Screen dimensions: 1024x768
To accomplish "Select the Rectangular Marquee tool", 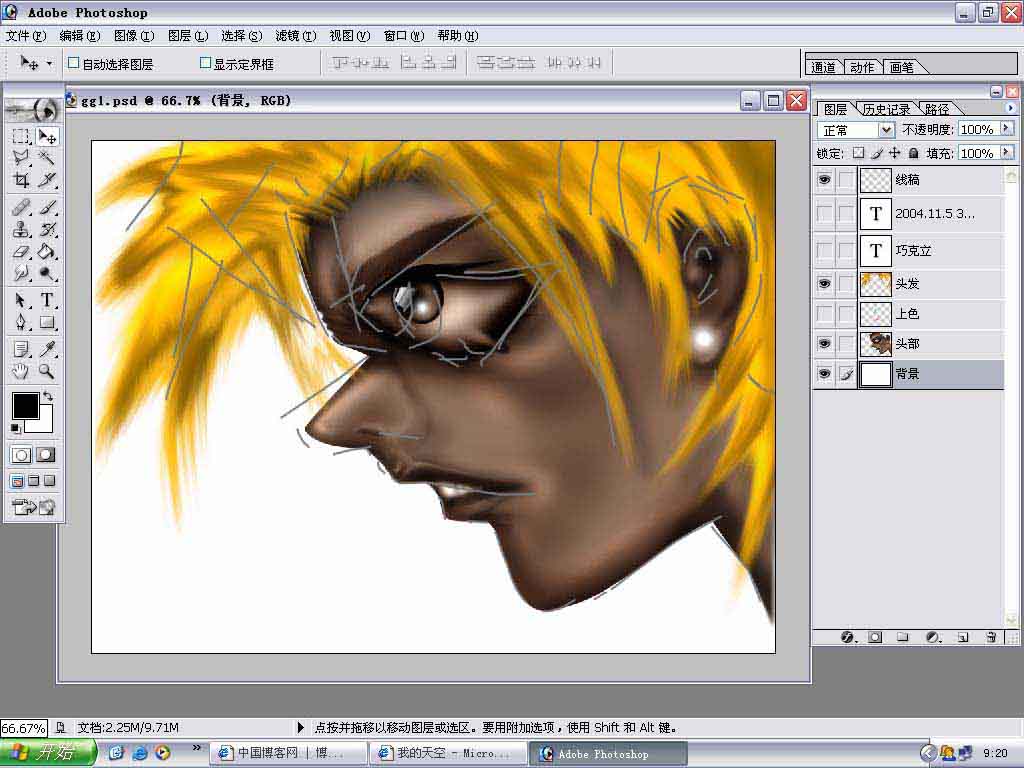I will coord(21,136).
